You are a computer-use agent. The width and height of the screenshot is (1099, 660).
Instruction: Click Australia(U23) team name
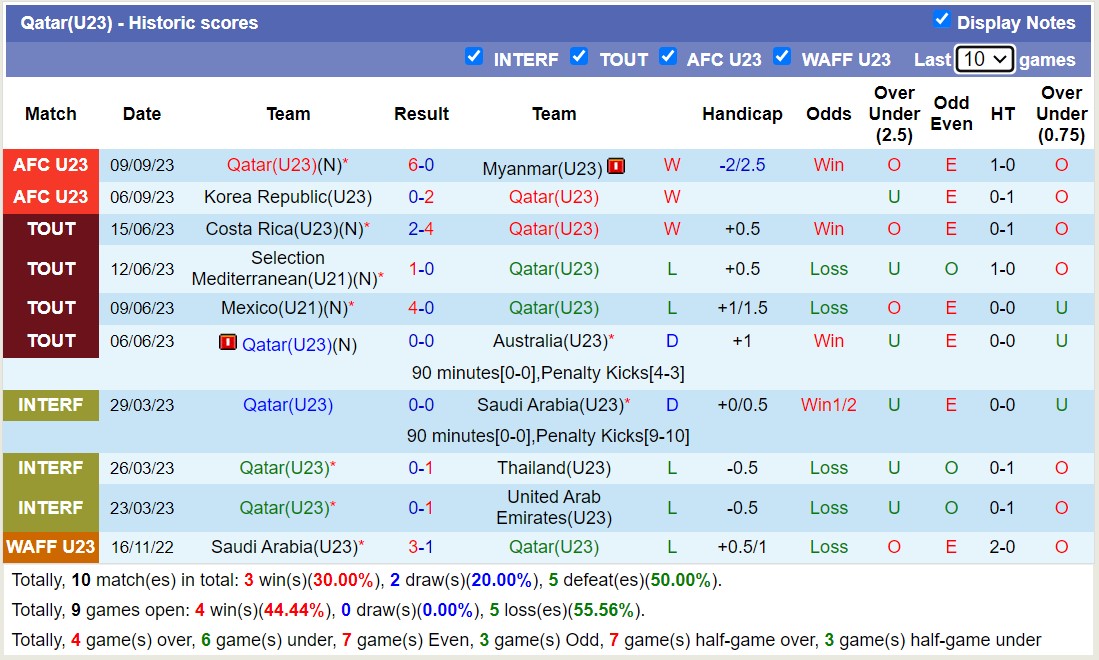549,341
